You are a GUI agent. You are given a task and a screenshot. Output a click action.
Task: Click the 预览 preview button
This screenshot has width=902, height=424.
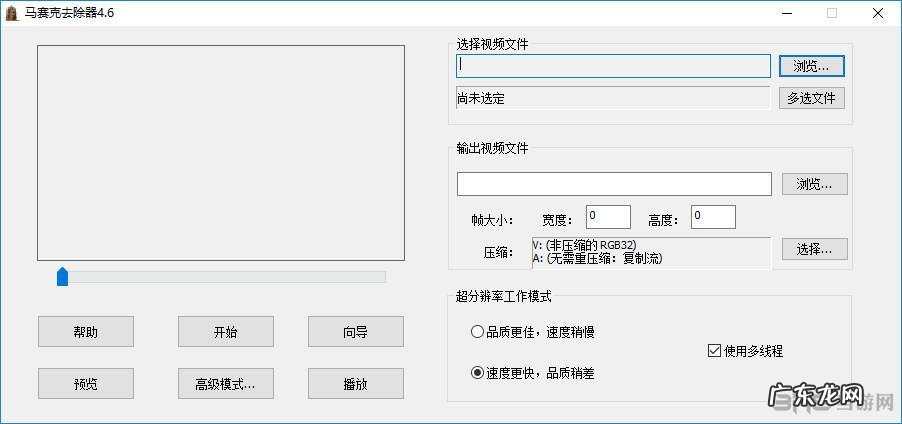[86, 383]
